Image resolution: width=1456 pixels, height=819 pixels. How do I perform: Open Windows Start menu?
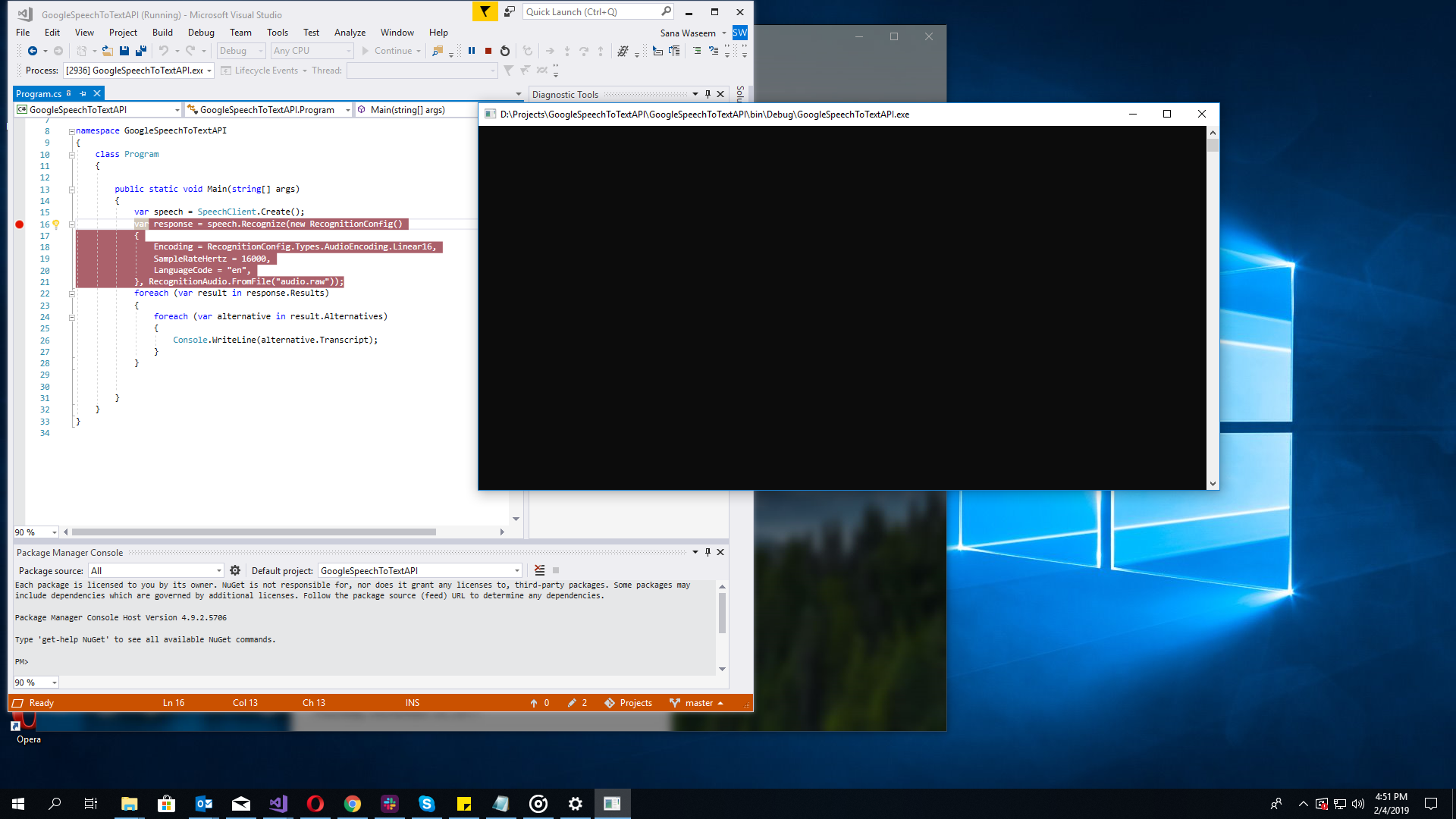point(18,804)
